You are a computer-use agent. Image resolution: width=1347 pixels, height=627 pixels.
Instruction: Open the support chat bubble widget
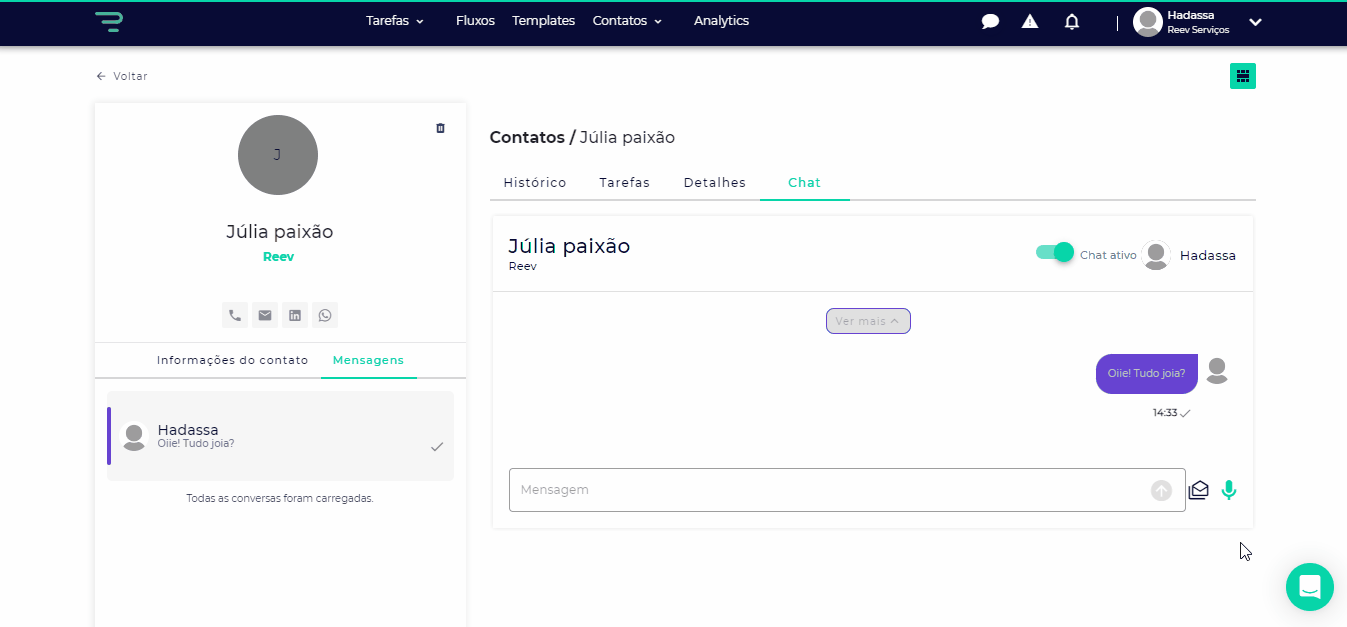click(1310, 587)
